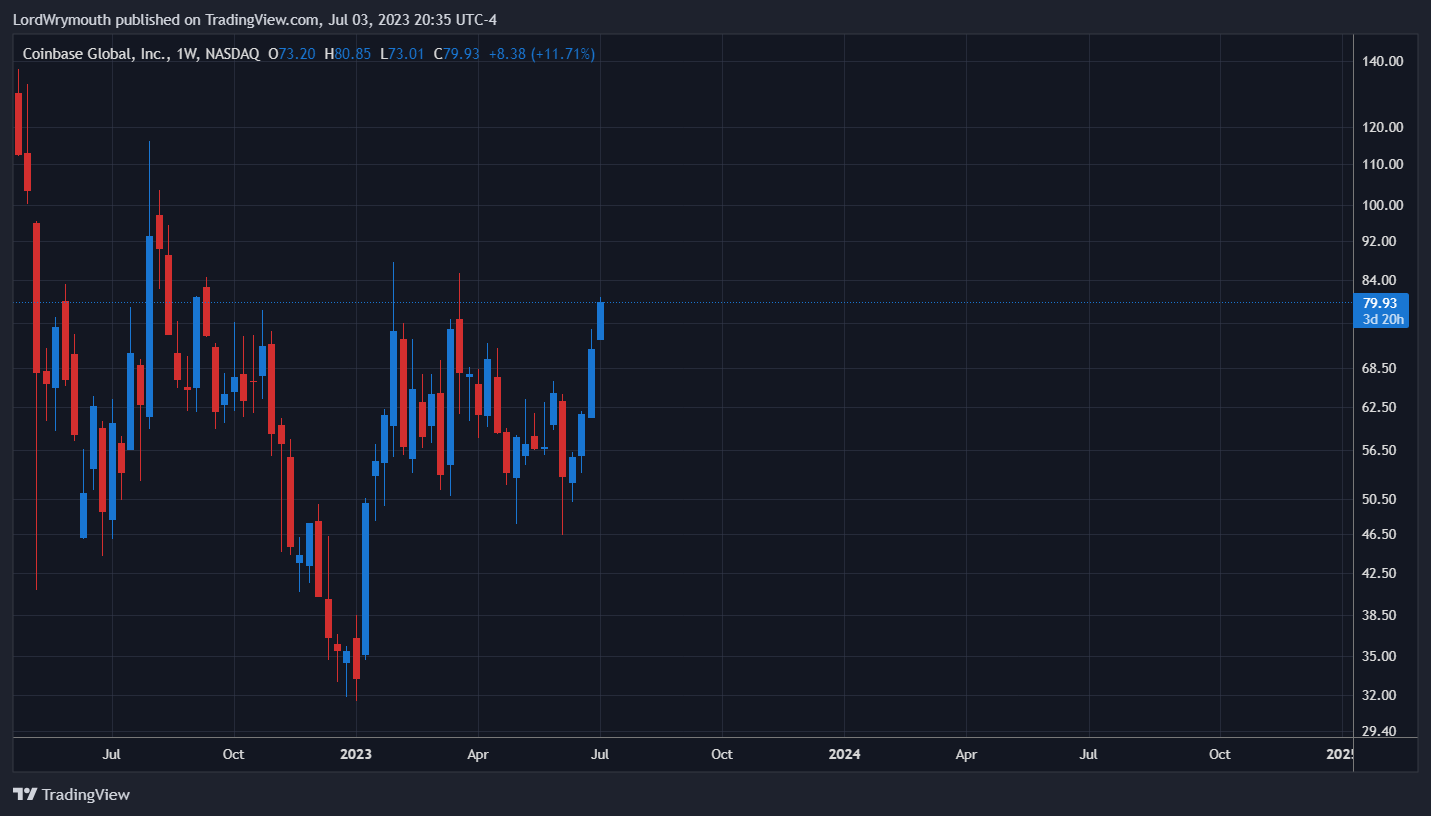Click the Apr label right after 2023
The width and height of the screenshot is (1431, 816).
pyautogui.click(x=478, y=754)
